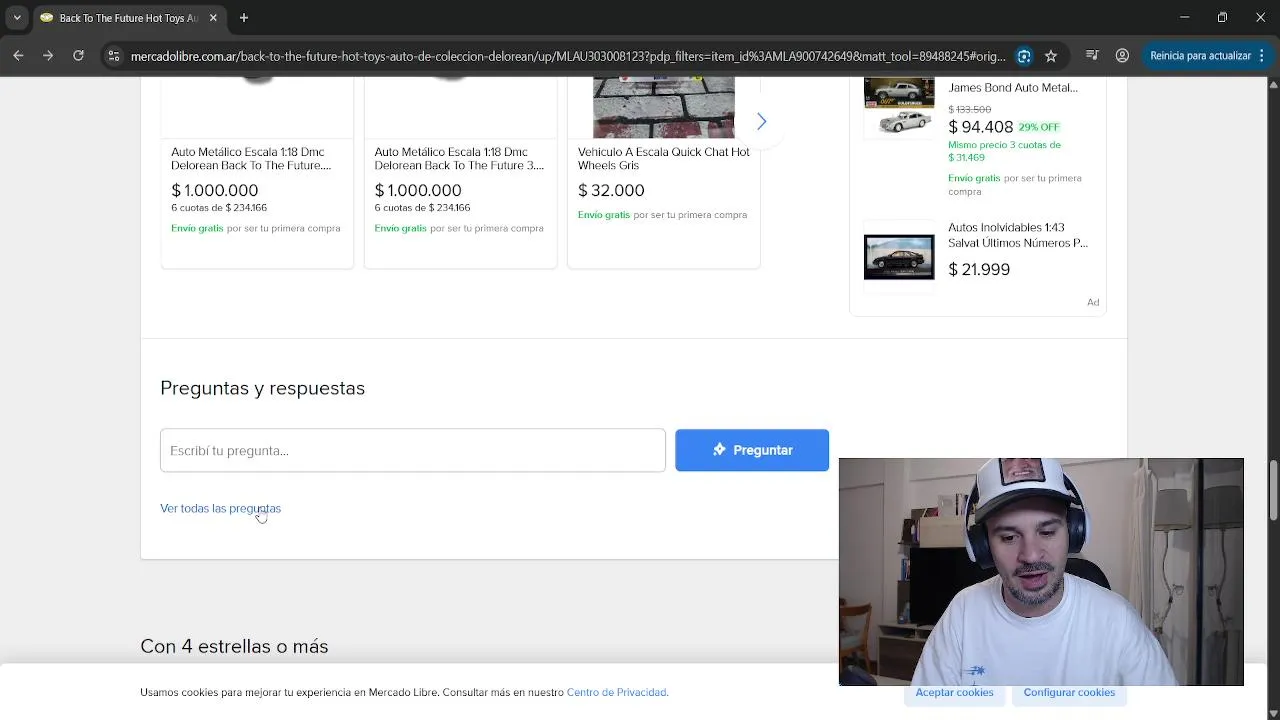Viewport: 1280px width, 720px height.
Task: Select the $ 32.000 price text
Action: click(x=611, y=190)
